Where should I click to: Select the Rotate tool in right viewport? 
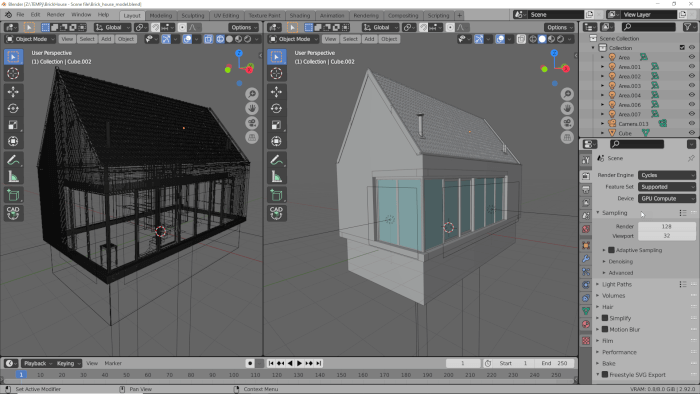click(276, 108)
